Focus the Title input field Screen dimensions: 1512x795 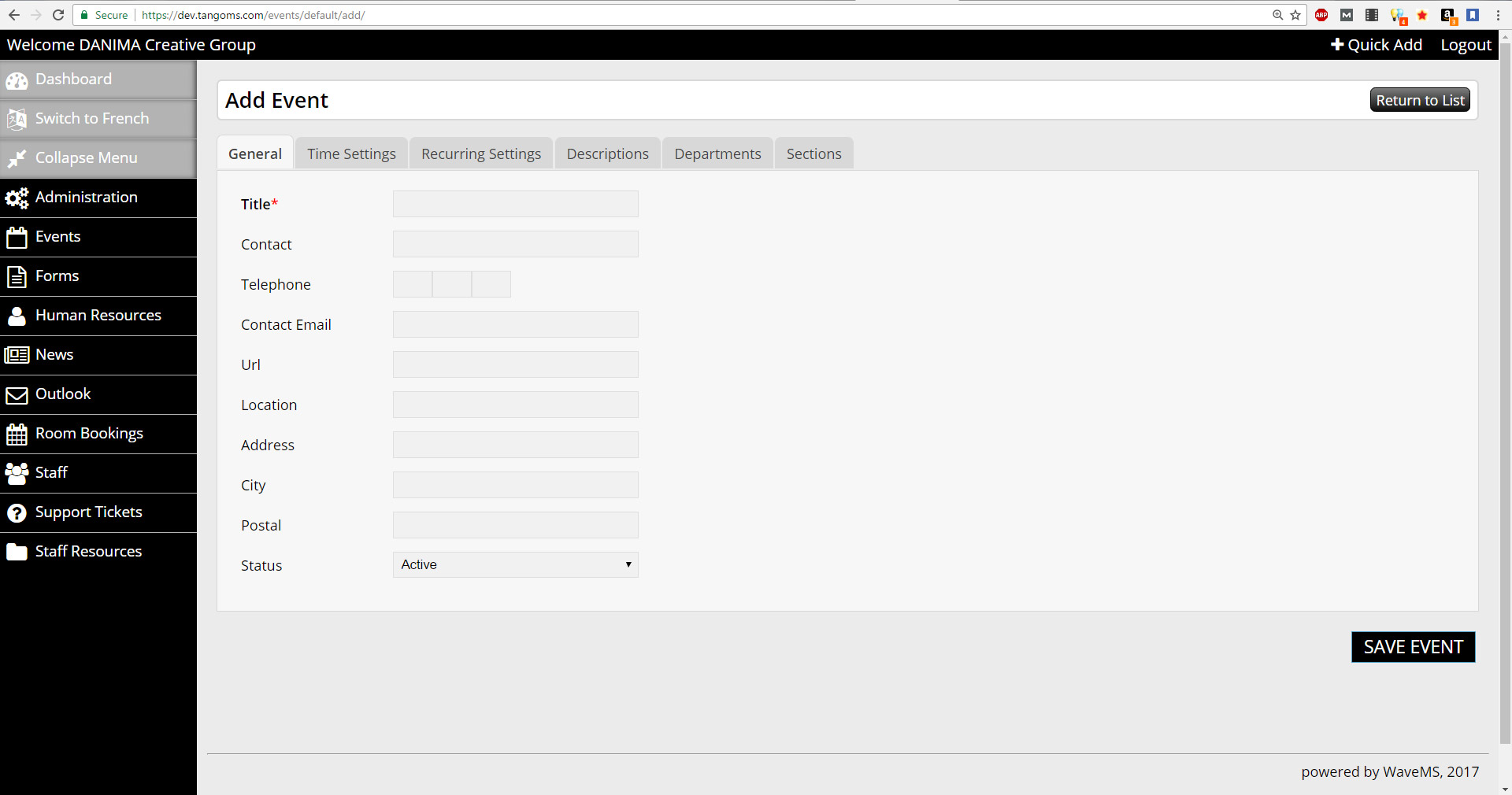pyautogui.click(x=516, y=204)
